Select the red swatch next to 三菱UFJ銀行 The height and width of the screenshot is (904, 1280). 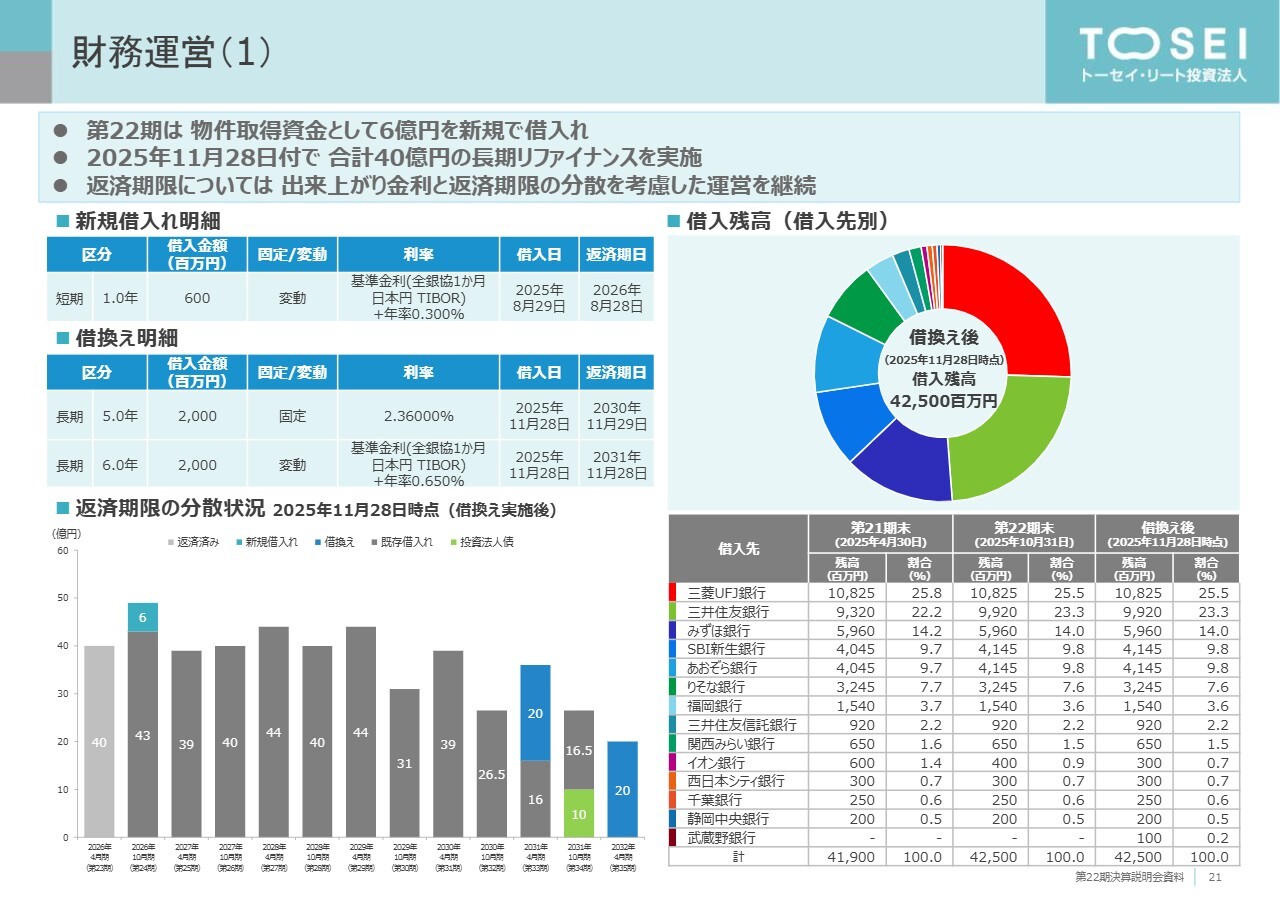tap(673, 593)
